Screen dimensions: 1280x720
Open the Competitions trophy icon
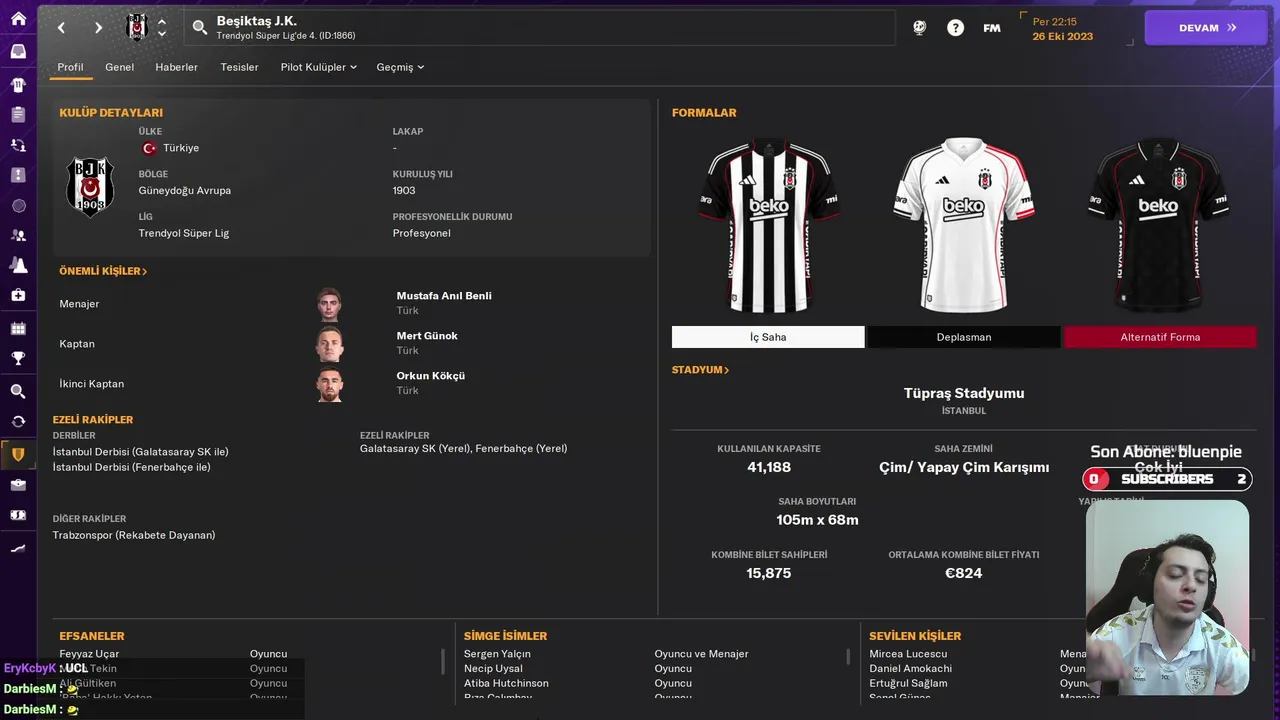18,358
